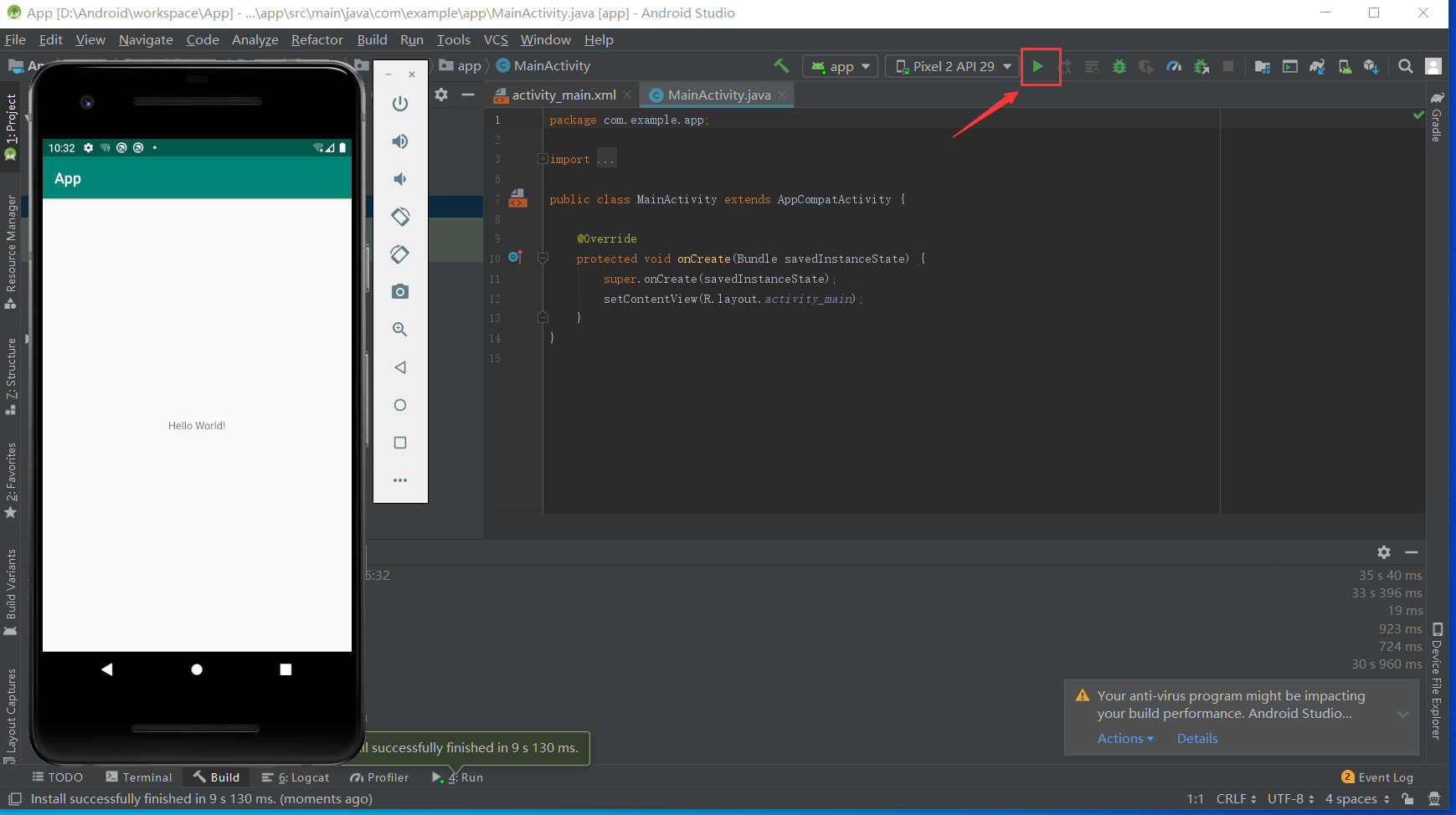This screenshot has width=1456, height=815.
Task: Toggle the file read-only lock icon
Action: [x=1408, y=799]
